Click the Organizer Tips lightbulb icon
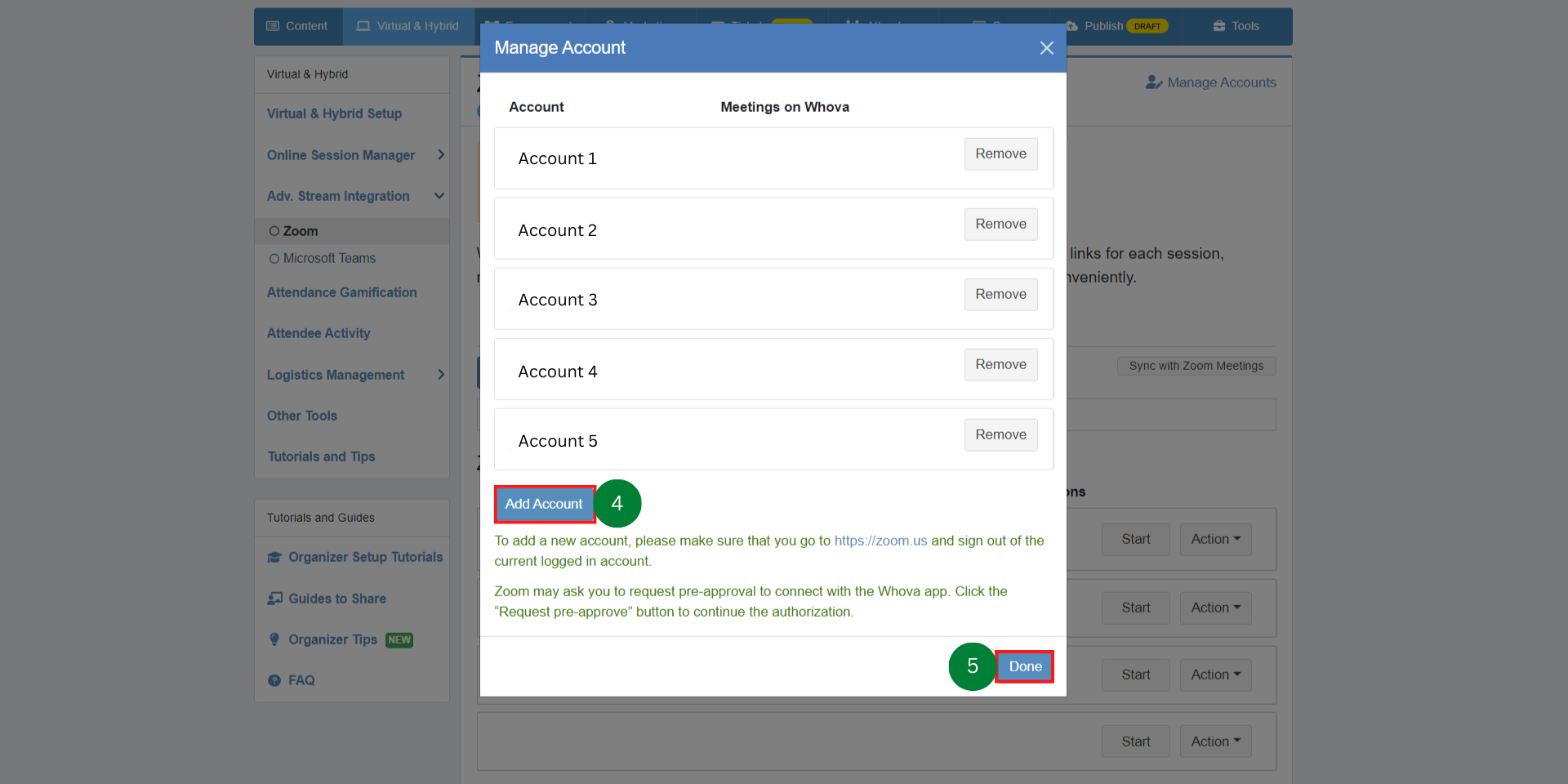Image resolution: width=1568 pixels, height=784 pixels. click(x=274, y=639)
